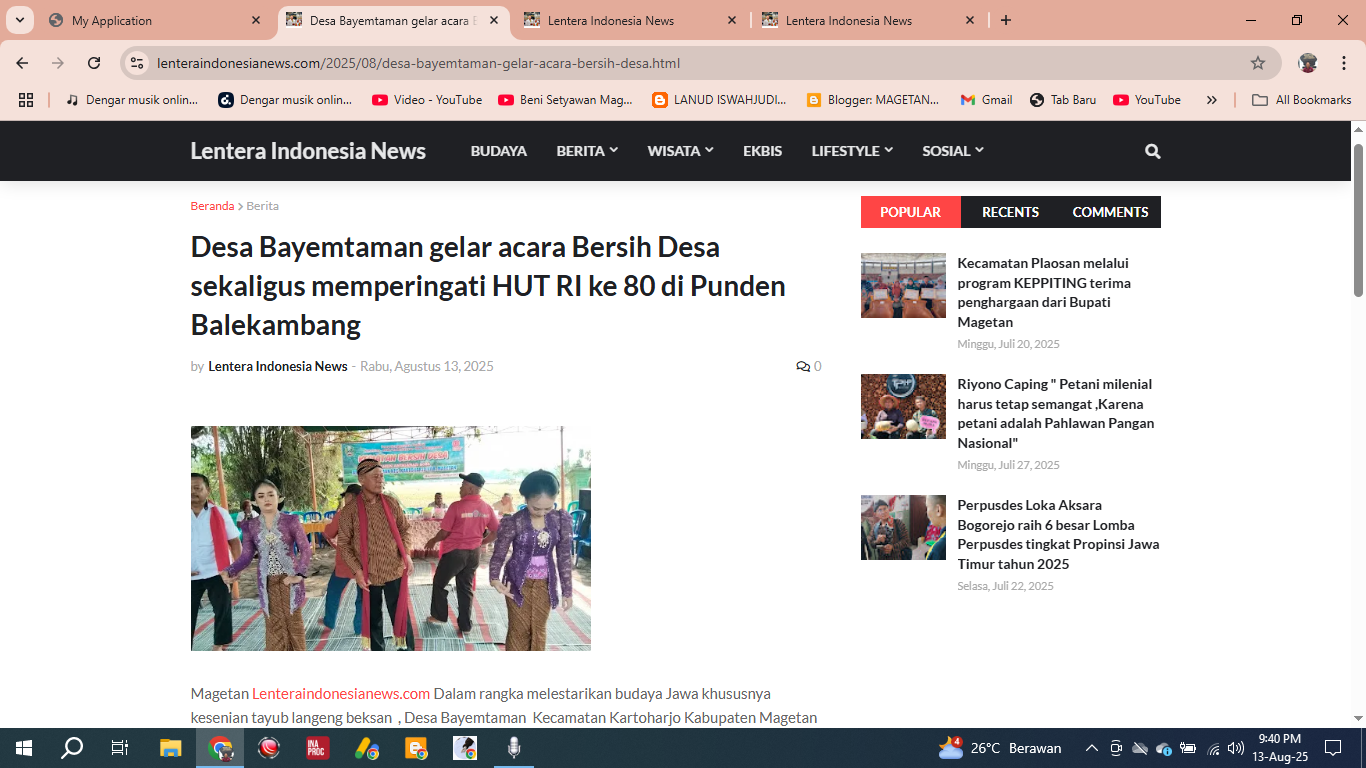The width and height of the screenshot is (1366, 768).
Task: Open the volume speaker icon
Action: [x=1236, y=748]
